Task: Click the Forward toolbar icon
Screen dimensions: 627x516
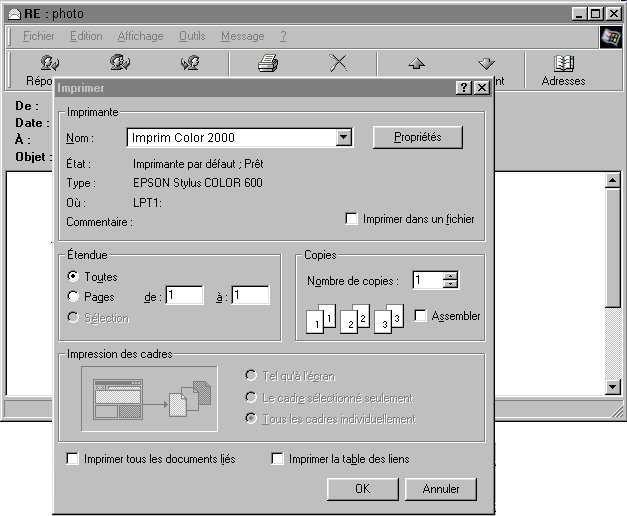Action: click(190, 63)
